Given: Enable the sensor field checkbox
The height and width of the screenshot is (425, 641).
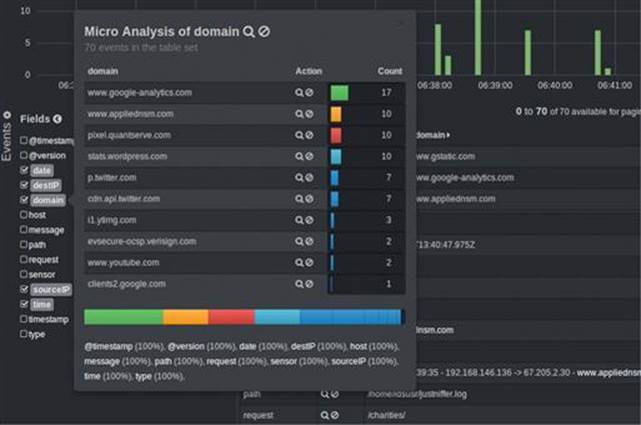Looking at the screenshot, I should tap(24, 274).
